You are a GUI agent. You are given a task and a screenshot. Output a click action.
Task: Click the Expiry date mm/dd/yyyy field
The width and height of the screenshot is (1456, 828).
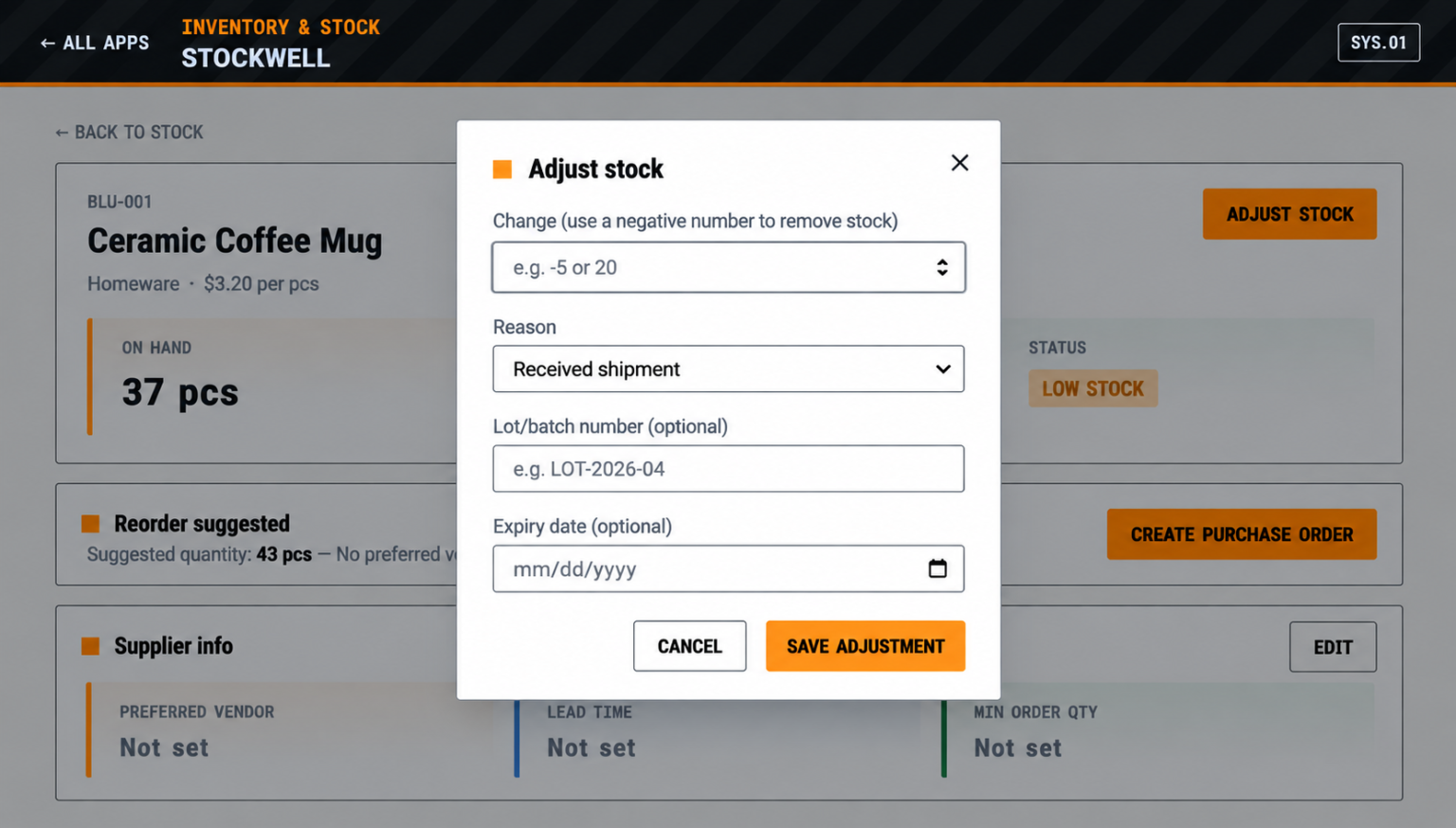pyautogui.click(x=728, y=568)
